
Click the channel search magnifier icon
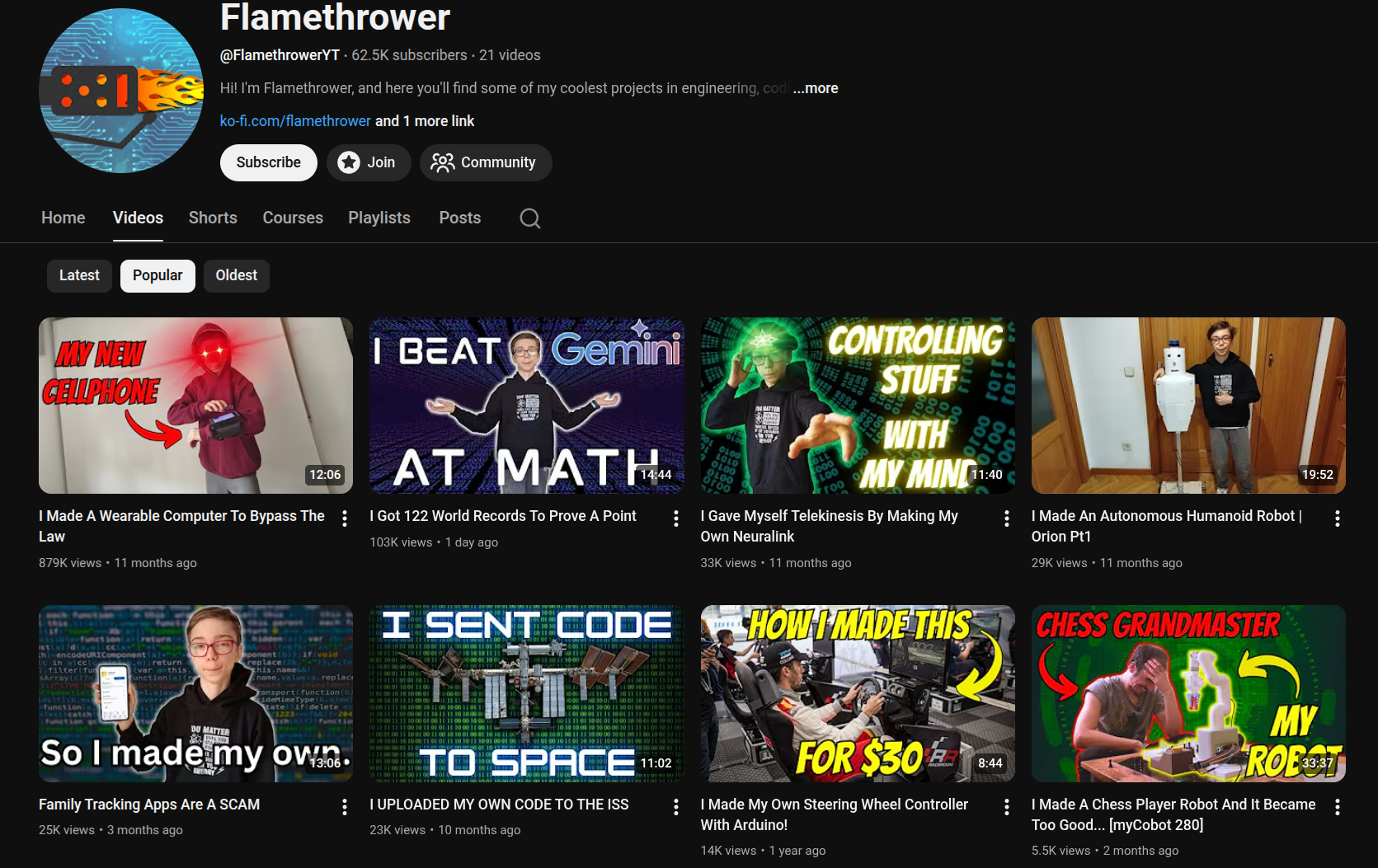[530, 218]
